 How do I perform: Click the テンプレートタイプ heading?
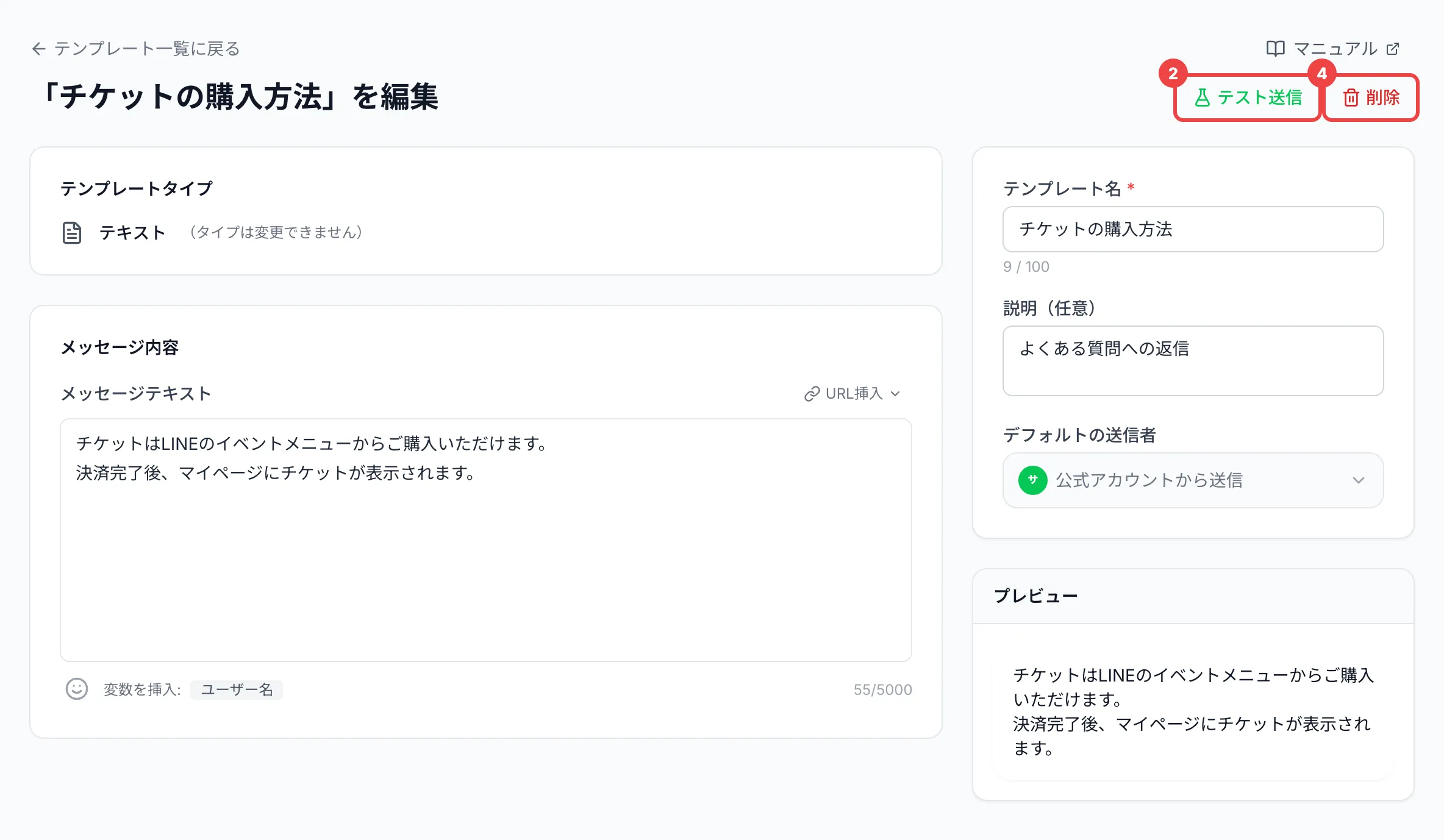click(137, 189)
